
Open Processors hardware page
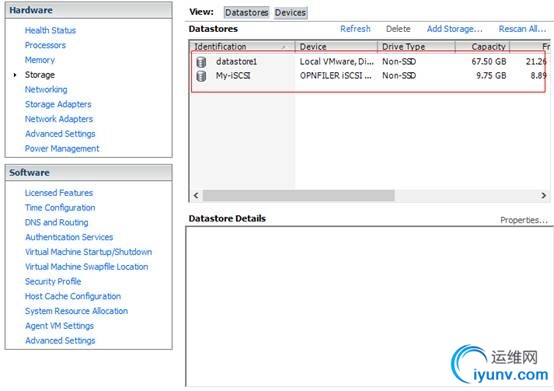pyautogui.click(x=45, y=45)
